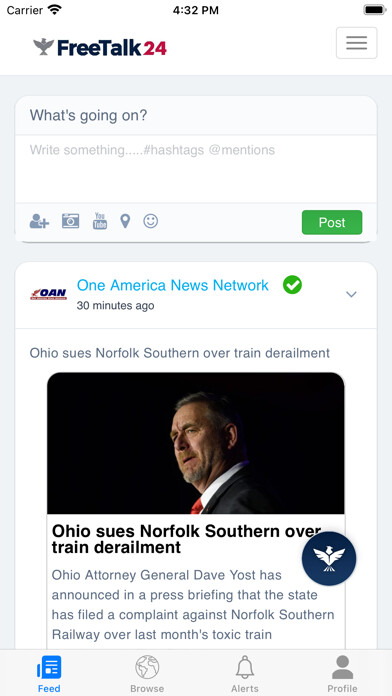This screenshot has height=696, width=392.
Task: Add location with the map pin icon
Action: (x=126, y=221)
